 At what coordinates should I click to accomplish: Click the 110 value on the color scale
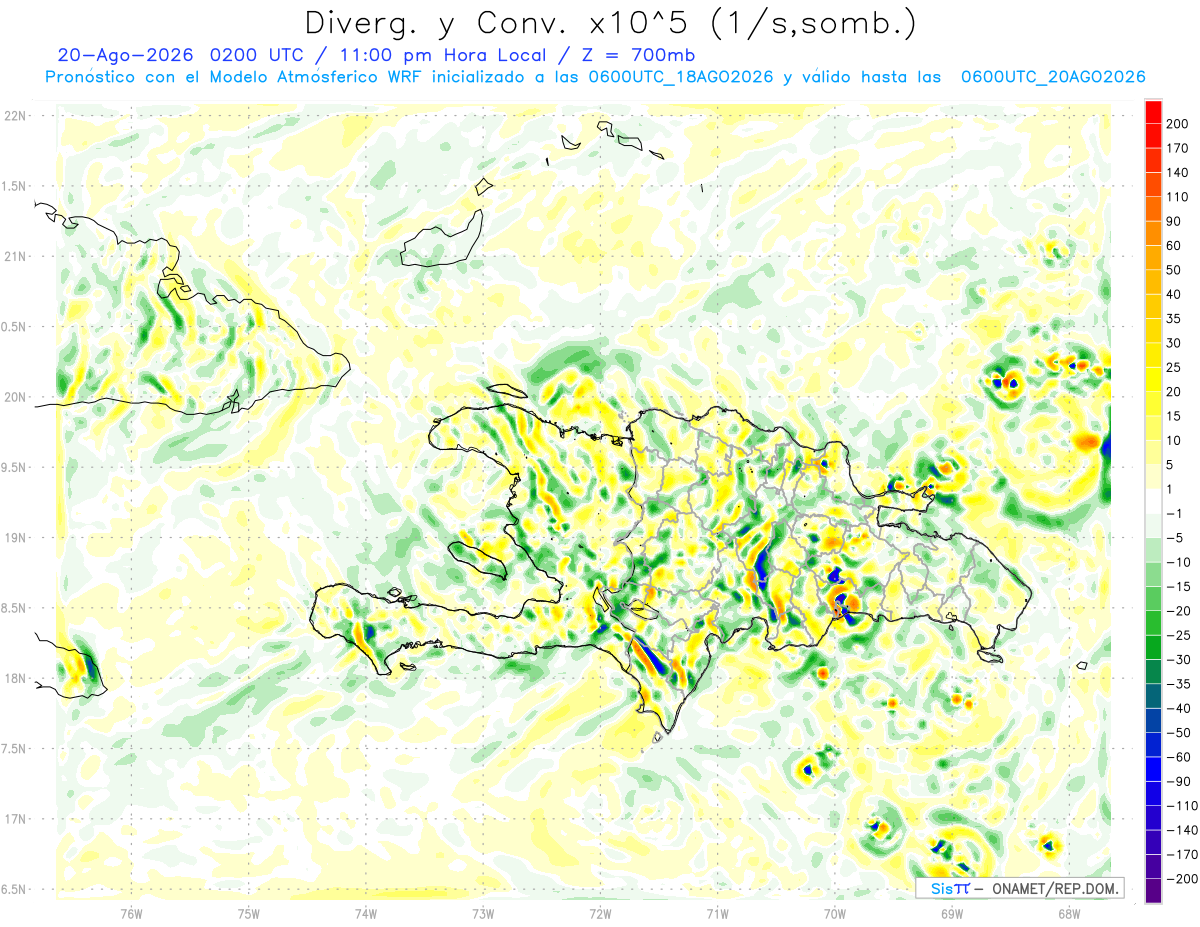pos(1177,197)
